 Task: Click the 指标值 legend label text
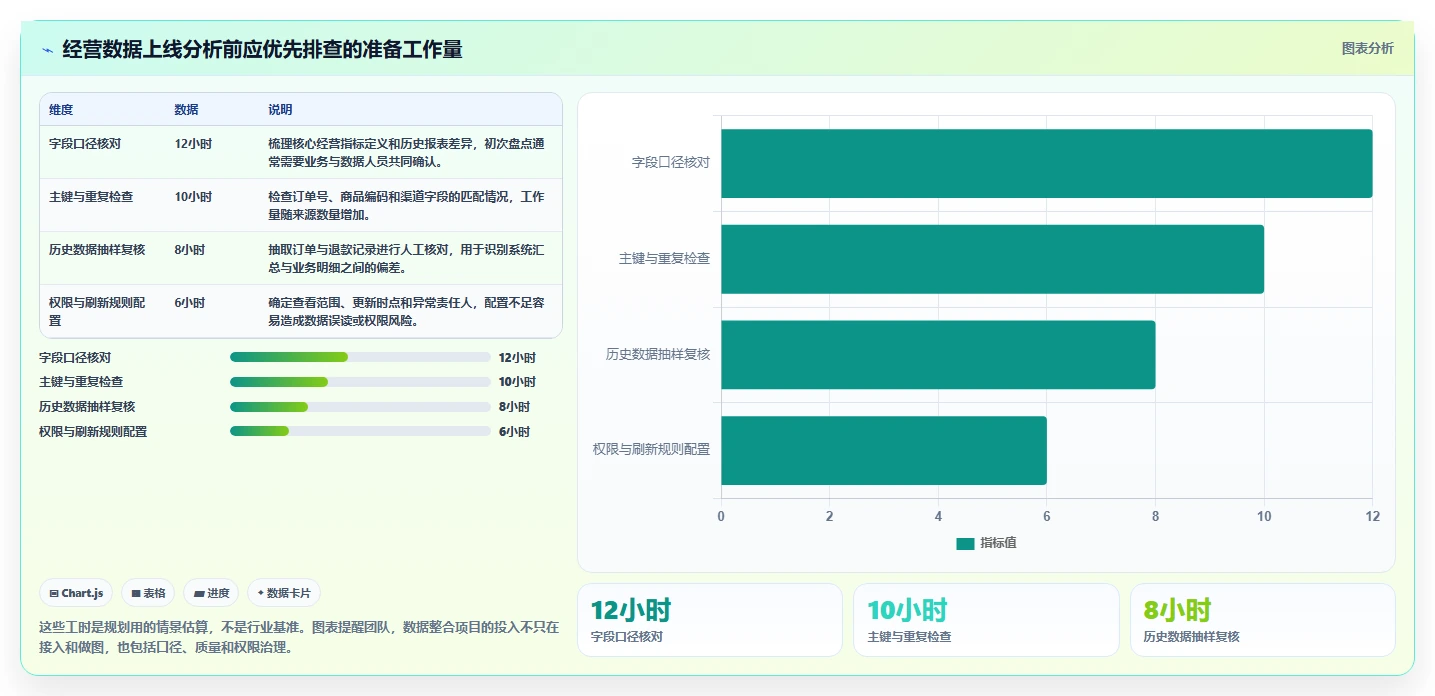tap(998, 543)
